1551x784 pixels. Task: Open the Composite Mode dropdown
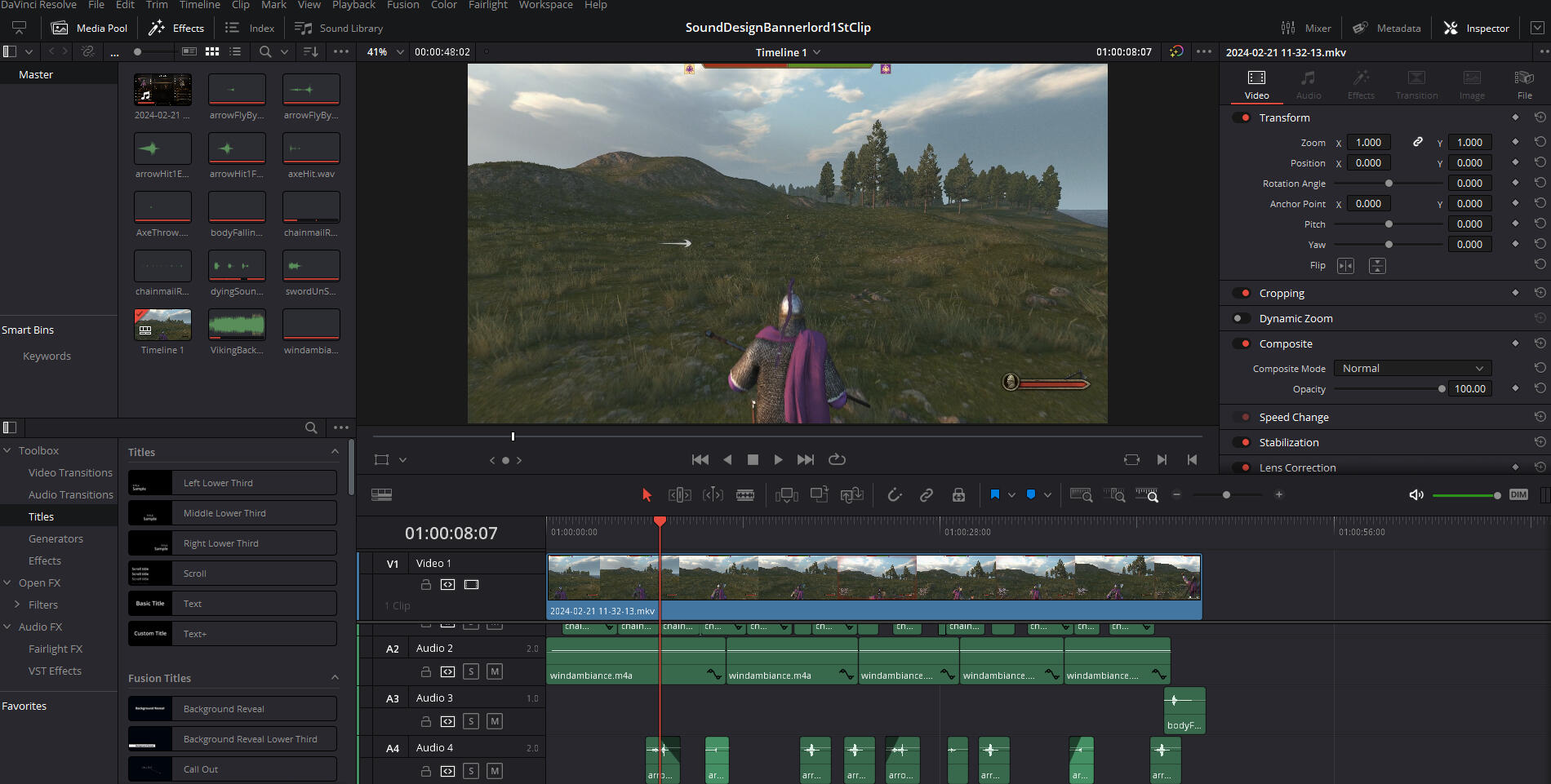pyautogui.click(x=1412, y=368)
